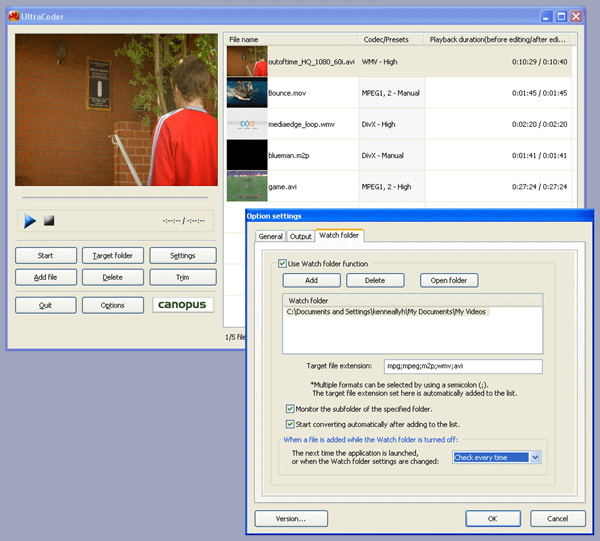This screenshot has width=600, height=541.
Task: Click the Add file button
Action: point(46,277)
